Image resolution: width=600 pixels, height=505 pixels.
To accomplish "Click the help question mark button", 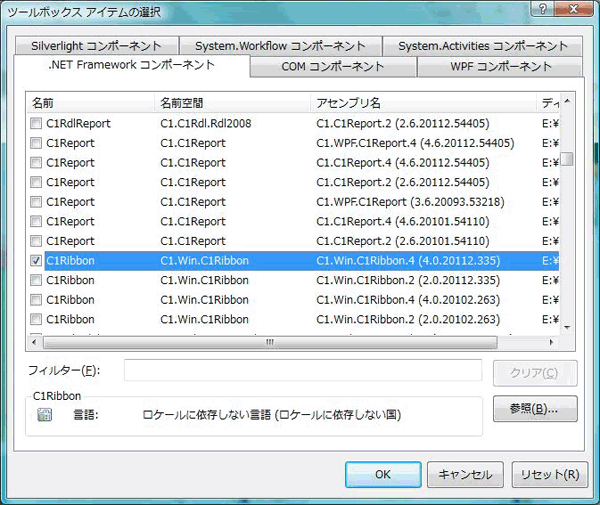I will pos(542,8).
